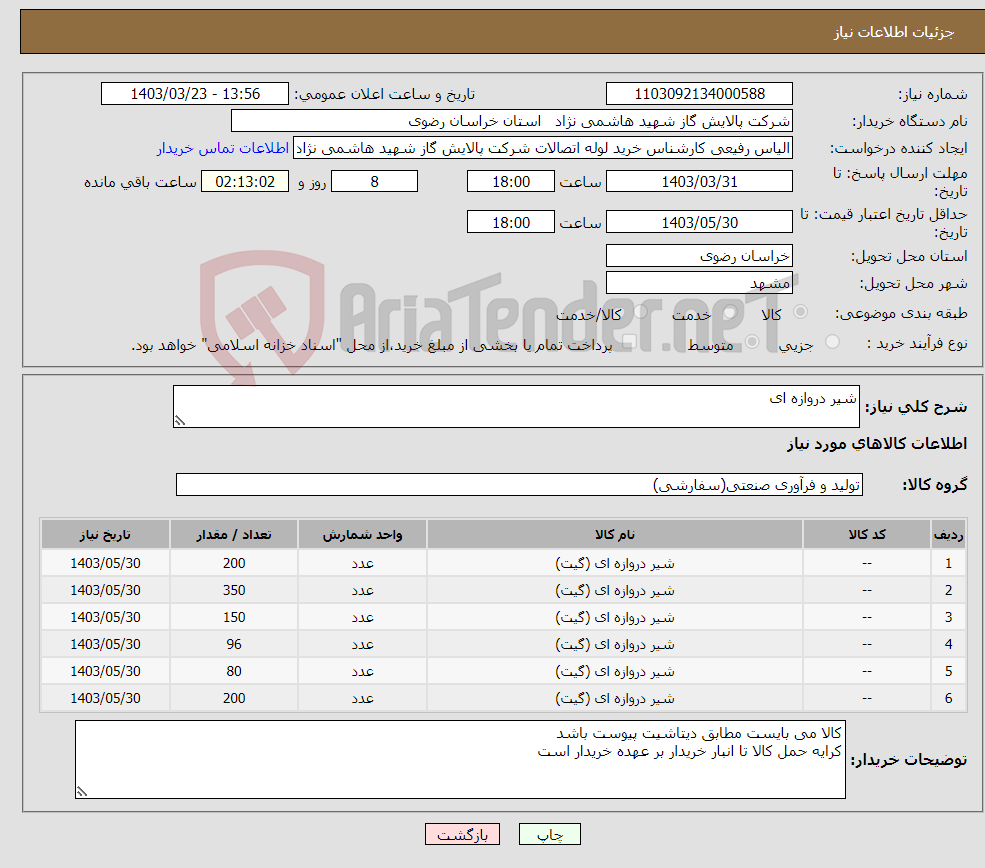This screenshot has height=868, width=985.
Task: Click the کد کالا column header
Action: click(x=867, y=534)
